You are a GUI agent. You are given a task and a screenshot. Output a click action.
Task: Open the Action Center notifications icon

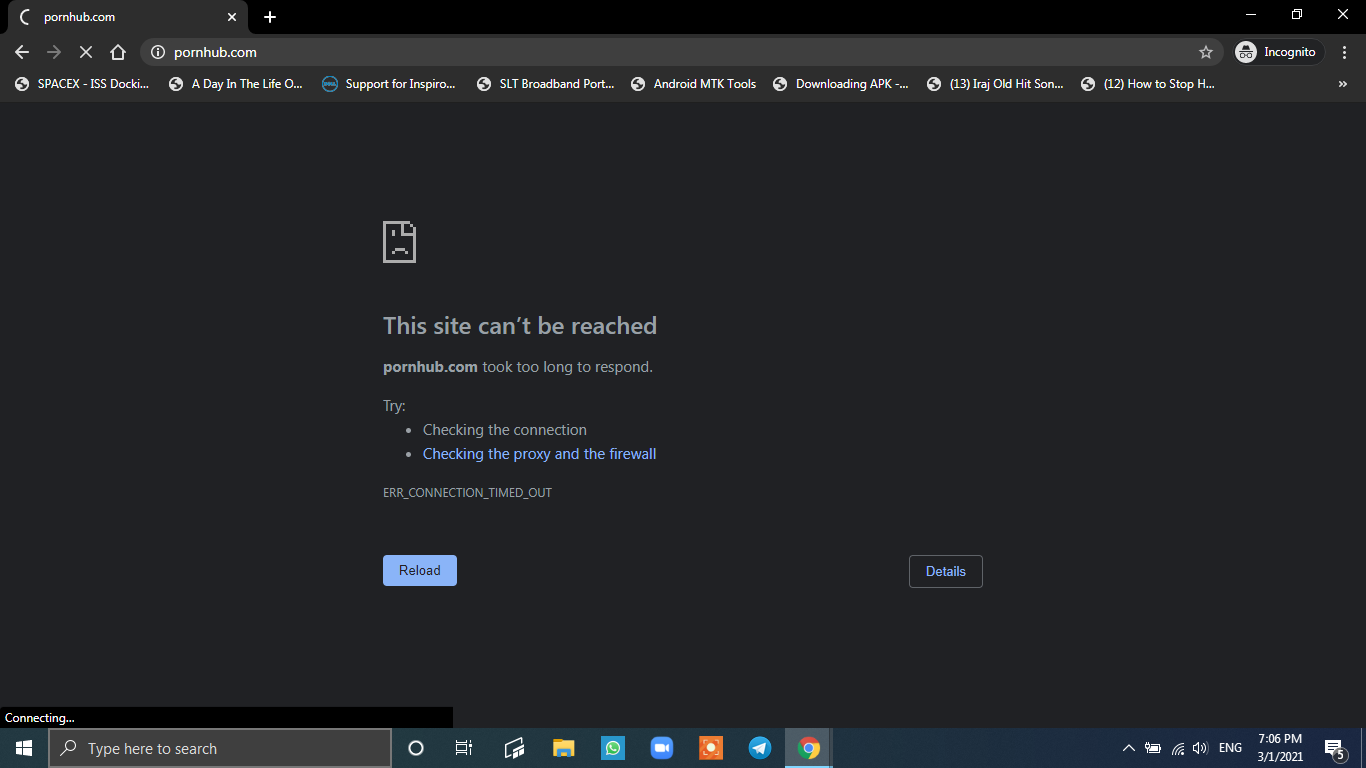point(1335,748)
